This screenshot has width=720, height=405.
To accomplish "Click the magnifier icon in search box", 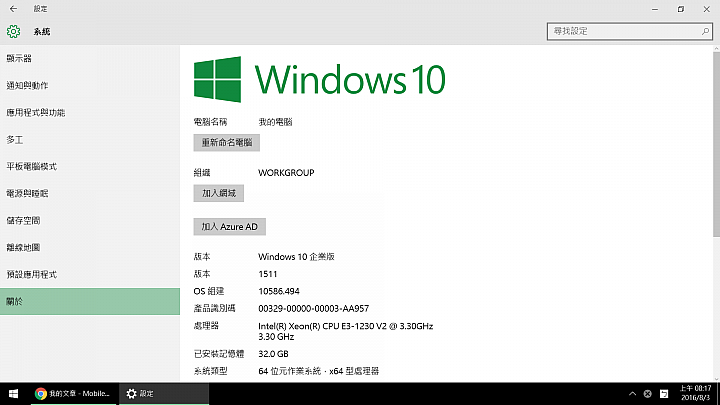I will coord(705,31).
